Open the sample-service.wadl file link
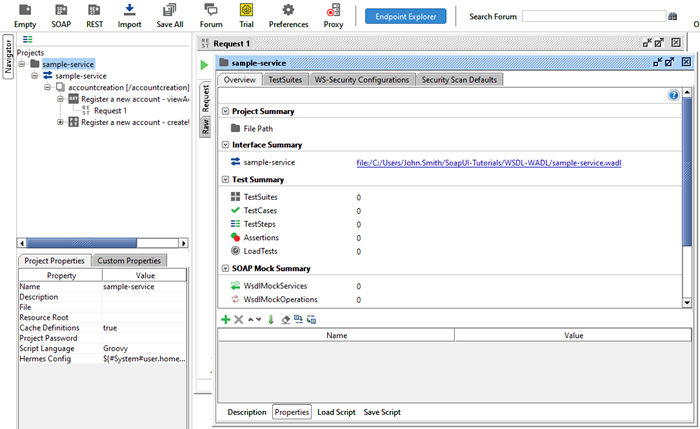The height and width of the screenshot is (429, 700). point(488,162)
